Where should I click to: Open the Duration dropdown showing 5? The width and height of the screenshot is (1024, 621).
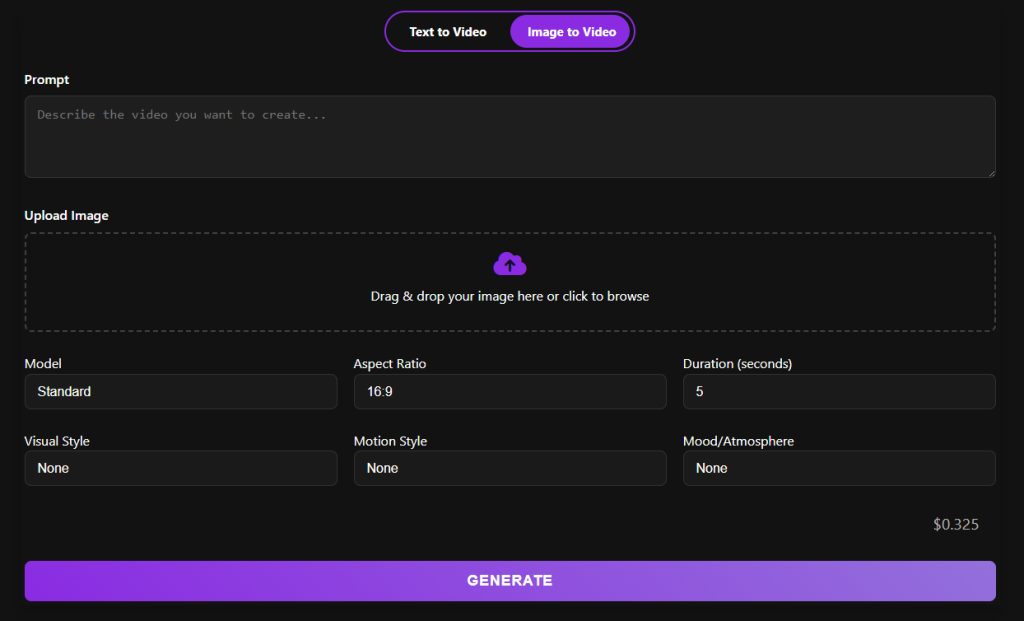pyautogui.click(x=839, y=392)
